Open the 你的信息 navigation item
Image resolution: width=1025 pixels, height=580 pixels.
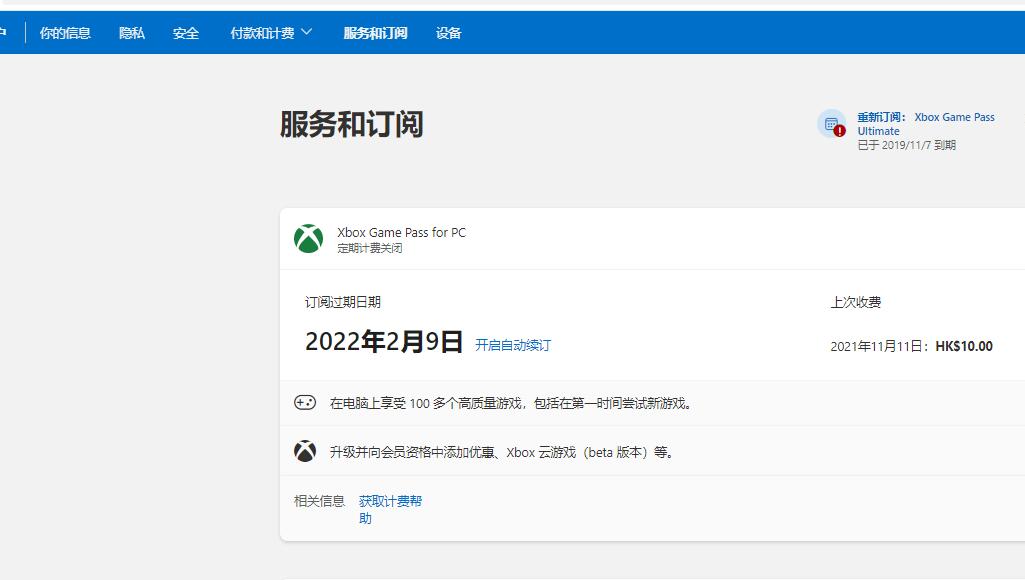[x=64, y=32]
